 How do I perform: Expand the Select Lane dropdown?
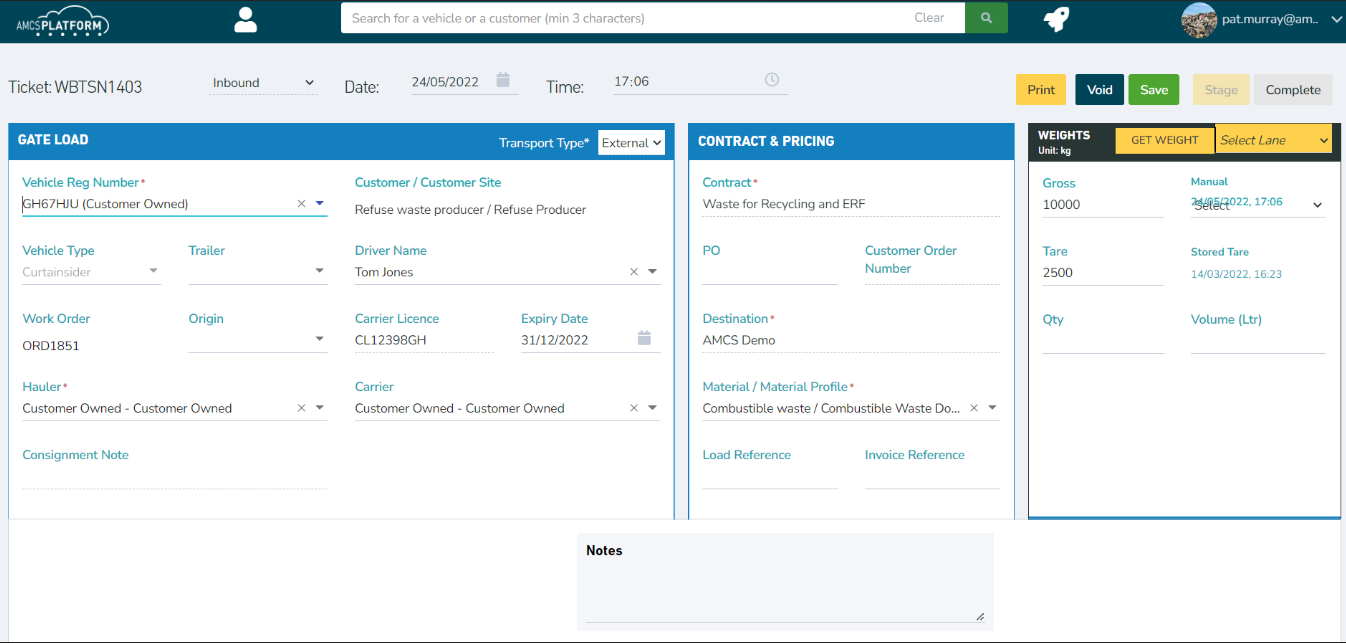point(1272,140)
